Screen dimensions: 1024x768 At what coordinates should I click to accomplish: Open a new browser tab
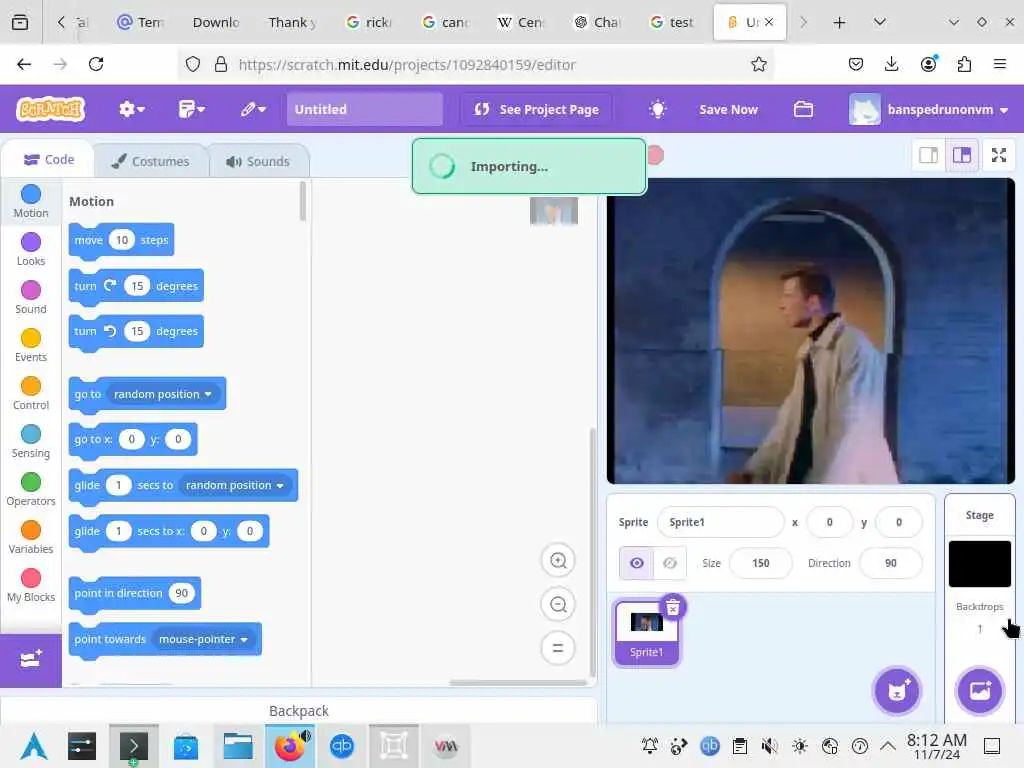click(839, 23)
